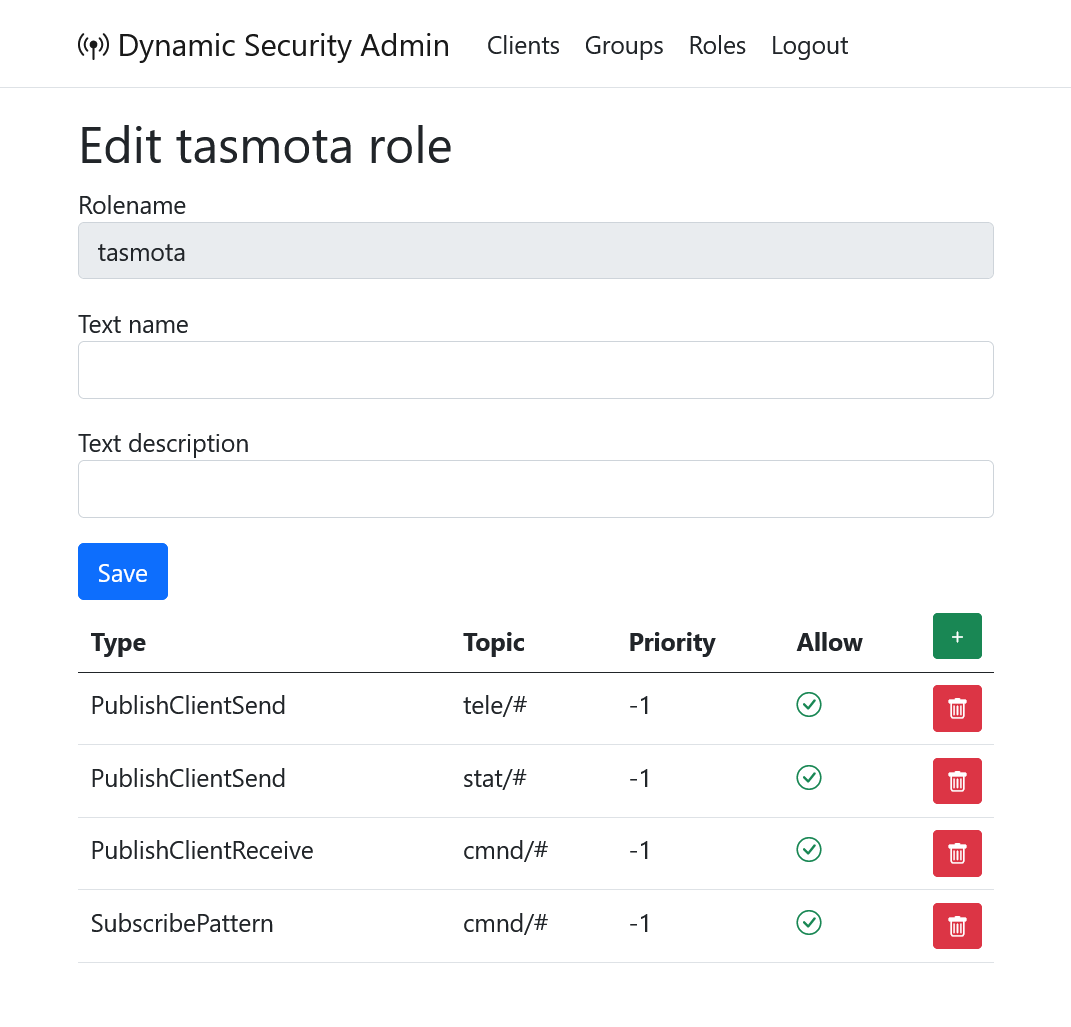Go to the Roles page
Screen dimensions: 1071x1027
(x=717, y=46)
